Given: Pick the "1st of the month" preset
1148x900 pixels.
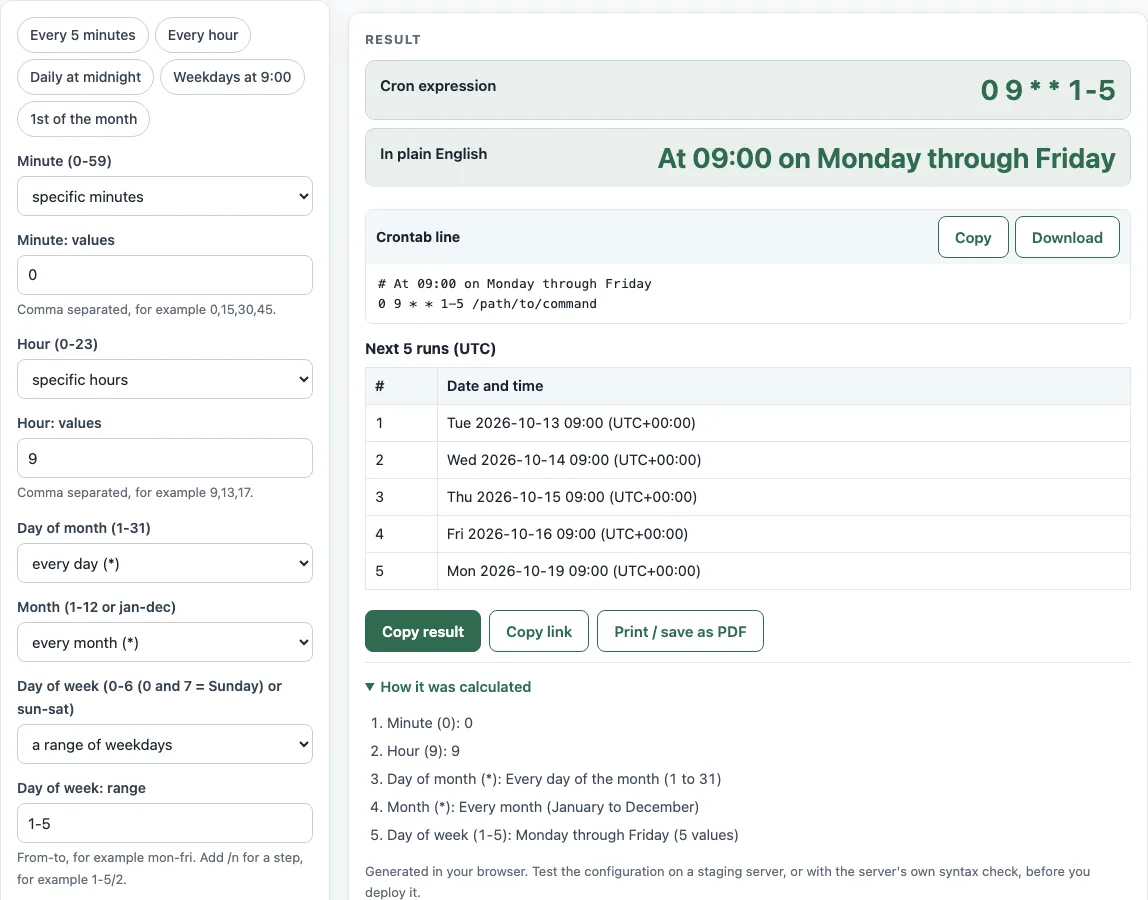Looking at the screenshot, I should [x=83, y=119].
